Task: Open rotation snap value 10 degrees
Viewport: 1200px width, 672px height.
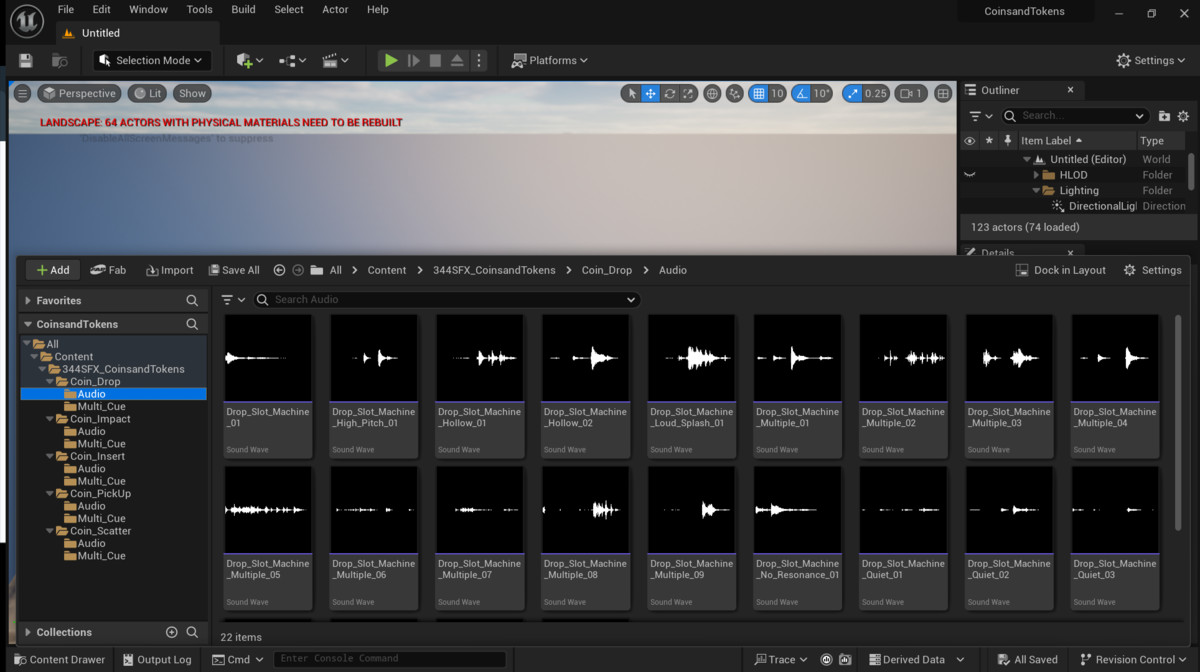Action: tap(821, 93)
